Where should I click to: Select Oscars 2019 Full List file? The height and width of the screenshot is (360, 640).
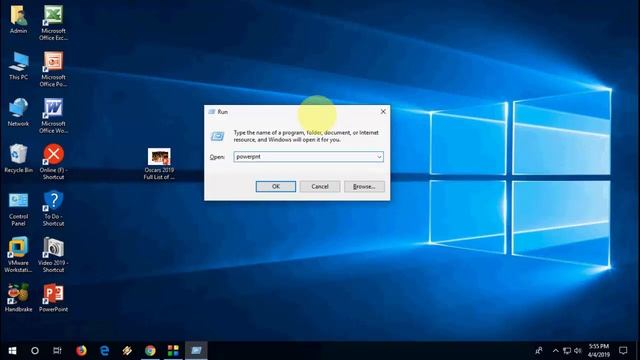[x=159, y=164]
